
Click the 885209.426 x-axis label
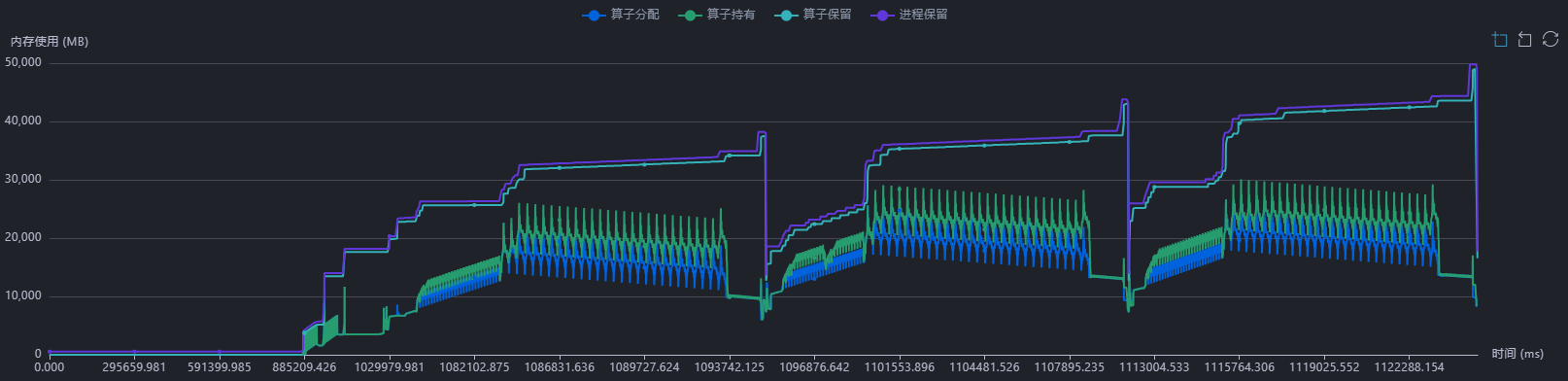click(x=304, y=367)
